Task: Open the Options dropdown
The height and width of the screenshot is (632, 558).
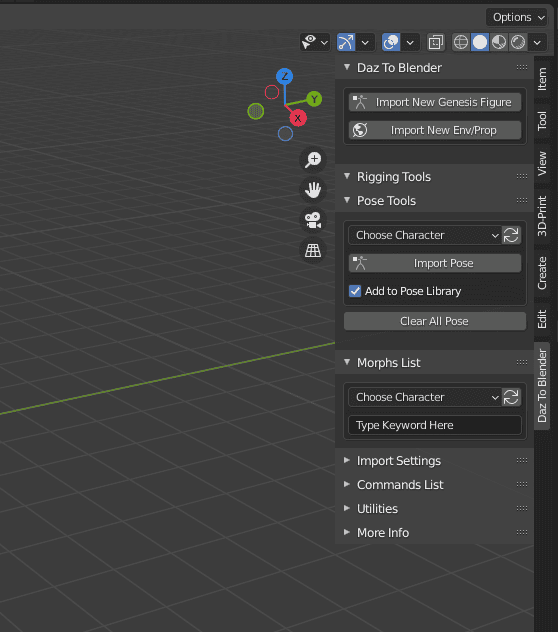Action: [516, 17]
